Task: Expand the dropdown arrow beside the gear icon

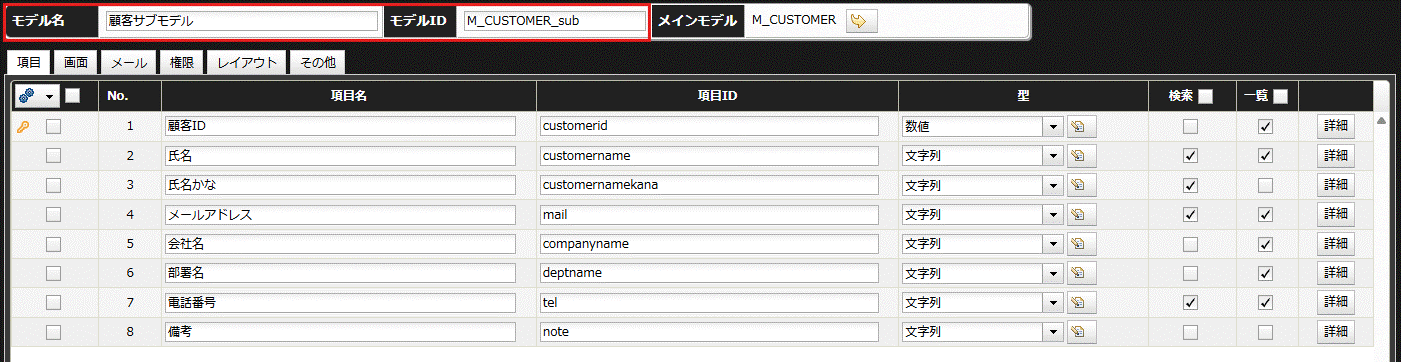Action: 48,97
